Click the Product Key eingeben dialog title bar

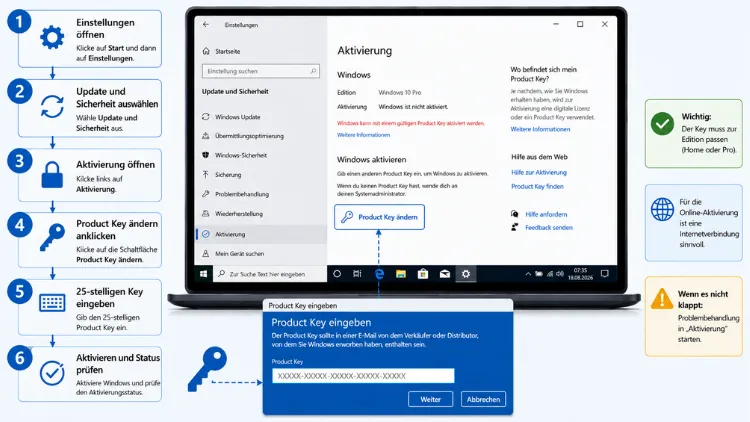(388, 305)
